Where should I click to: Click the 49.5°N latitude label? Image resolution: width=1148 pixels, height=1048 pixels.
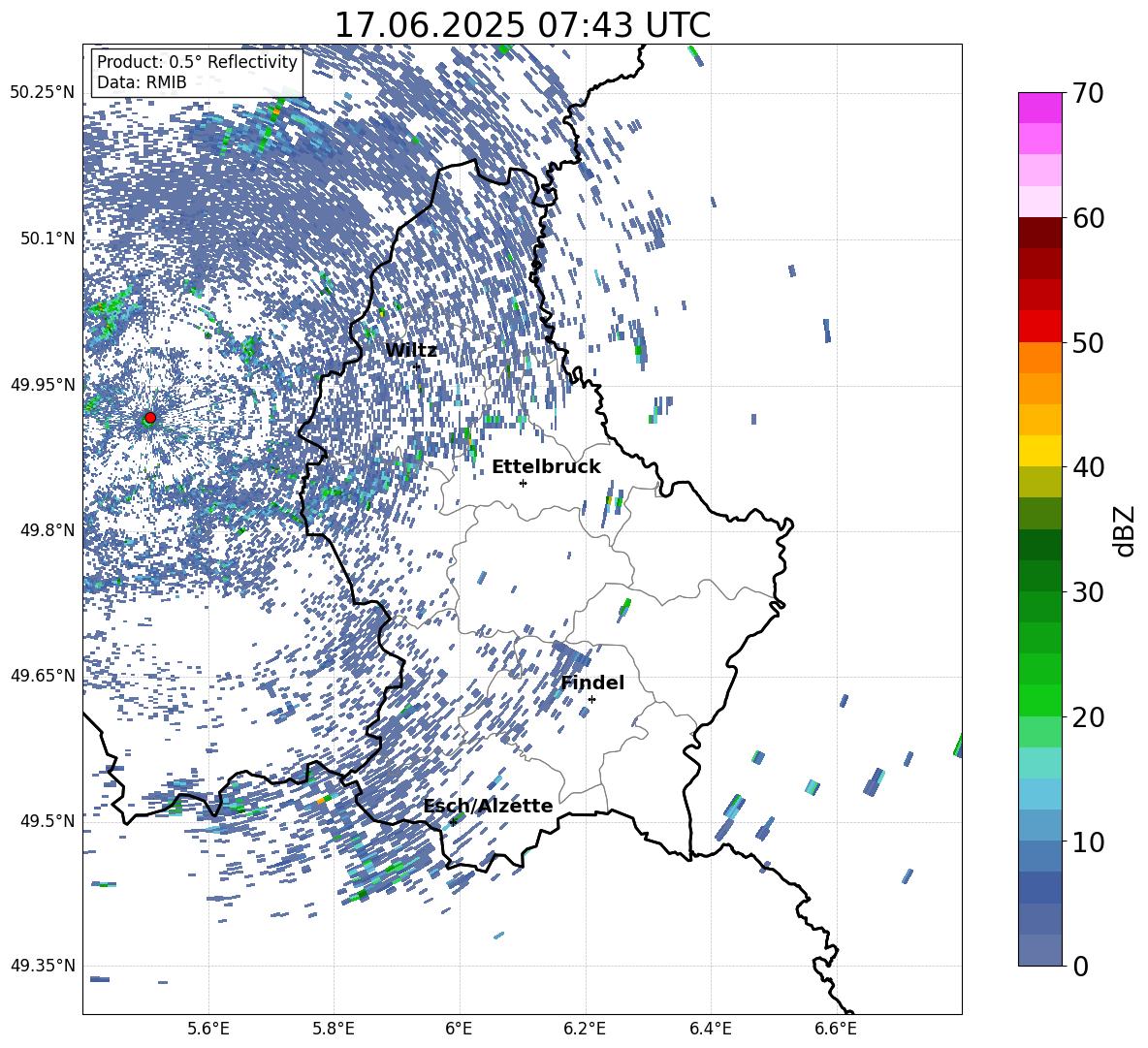pos(47,820)
